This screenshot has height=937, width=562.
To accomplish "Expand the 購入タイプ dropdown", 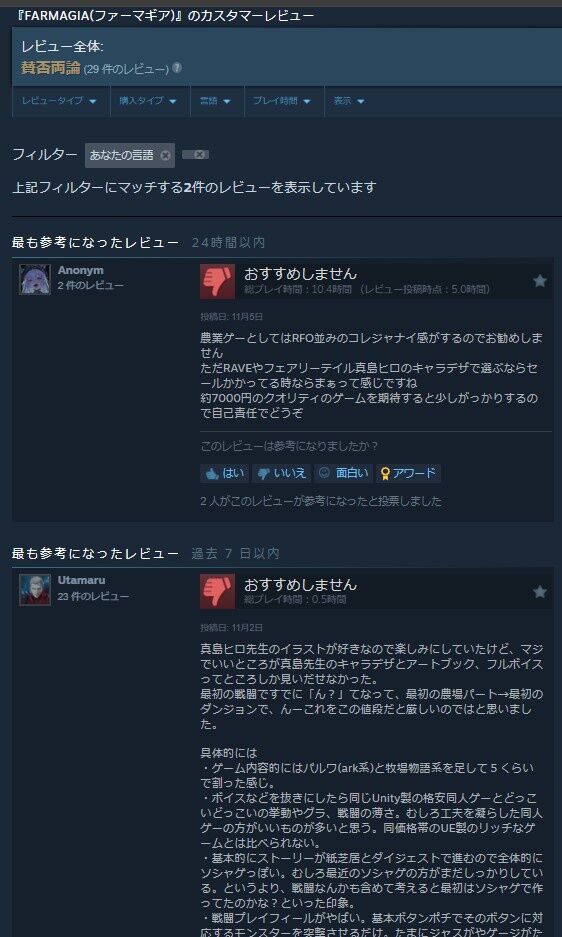I will pyautogui.click(x=149, y=101).
